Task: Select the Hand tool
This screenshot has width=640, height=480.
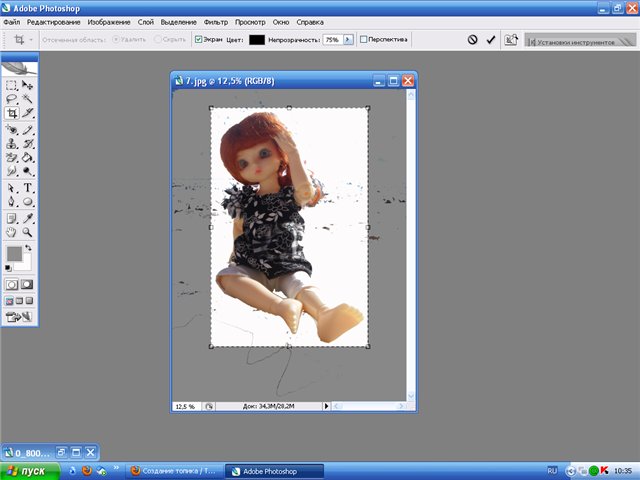Action: tap(11, 231)
